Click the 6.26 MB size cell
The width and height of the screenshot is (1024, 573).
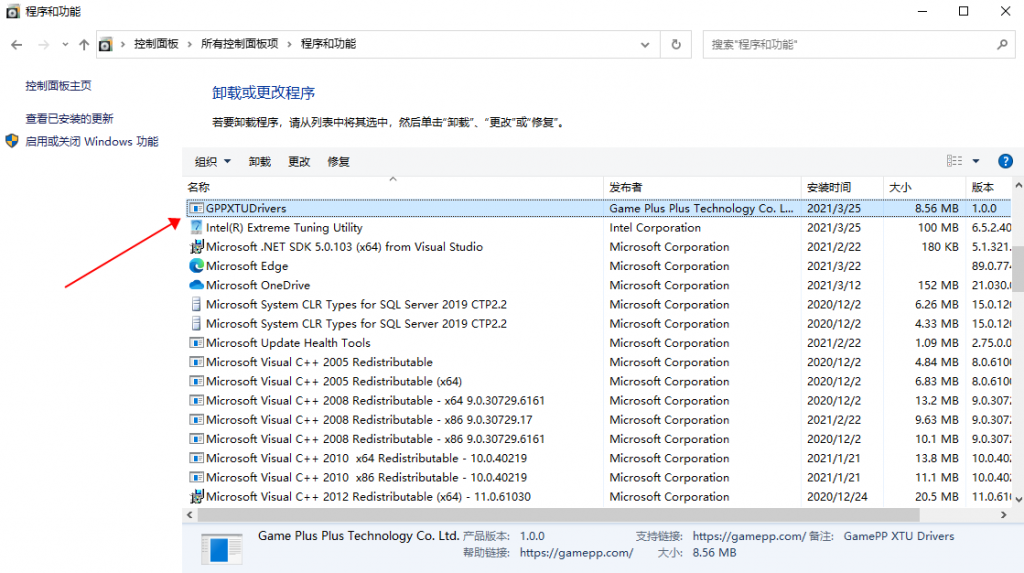(x=936, y=304)
